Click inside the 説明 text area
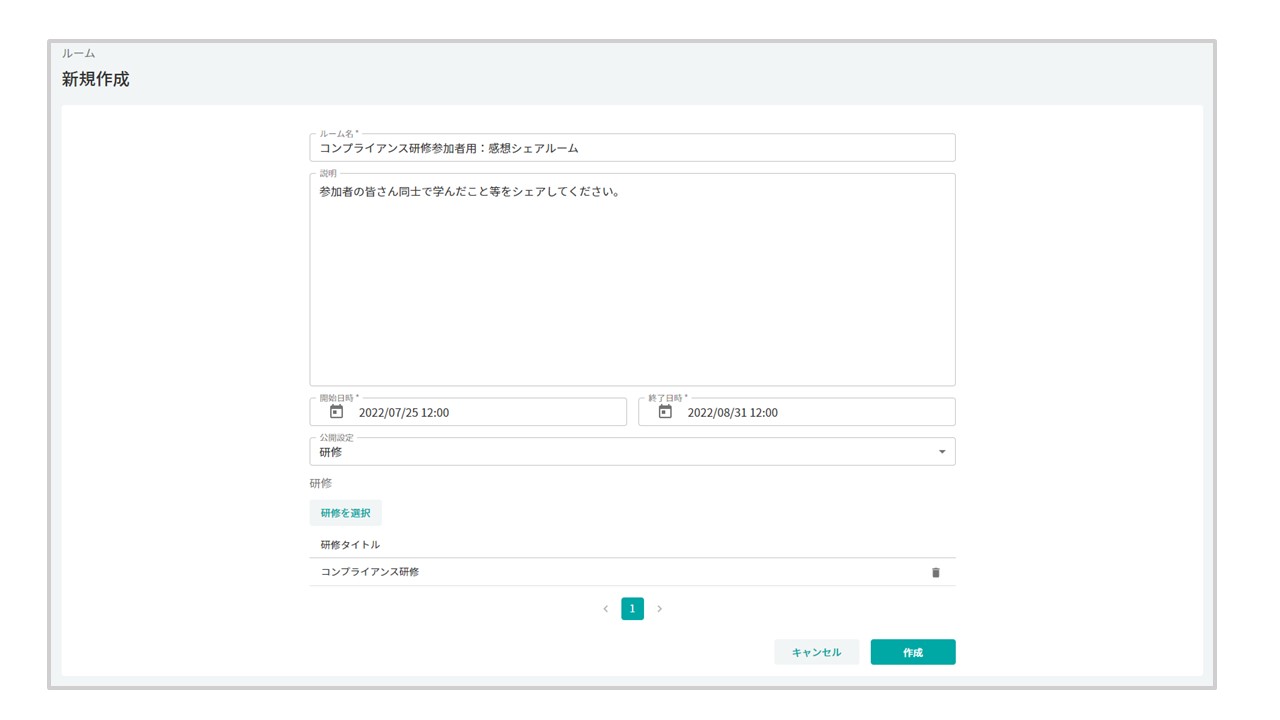The image size is (1280, 720). coord(632,280)
